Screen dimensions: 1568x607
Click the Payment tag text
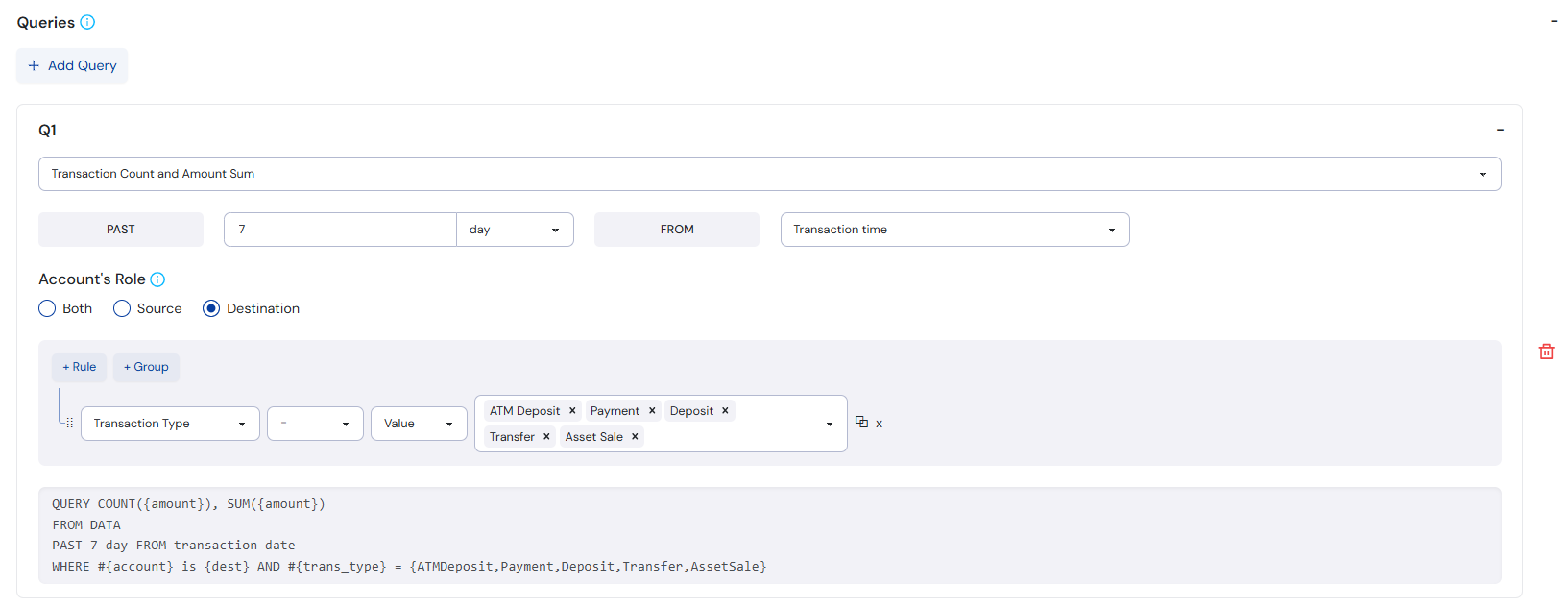(x=615, y=411)
